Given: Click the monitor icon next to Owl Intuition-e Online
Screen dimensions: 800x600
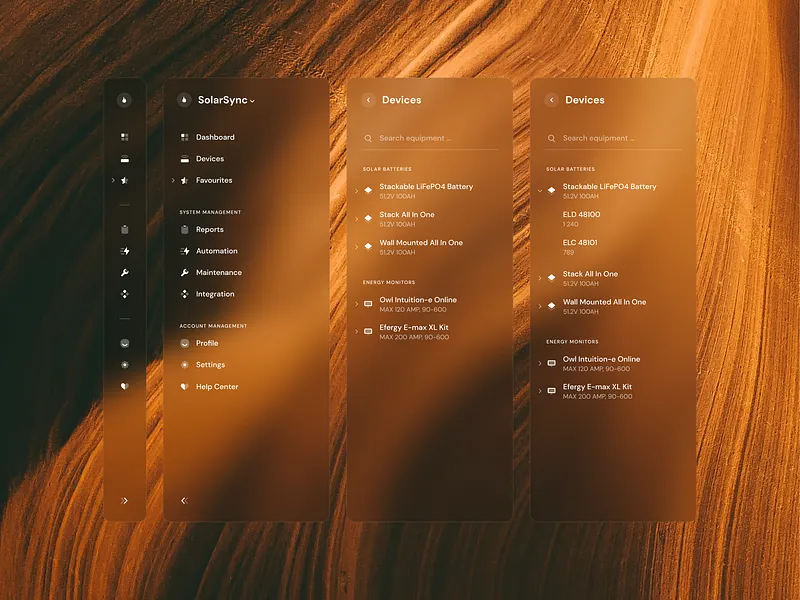Looking at the screenshot, I should pos(368,303).
